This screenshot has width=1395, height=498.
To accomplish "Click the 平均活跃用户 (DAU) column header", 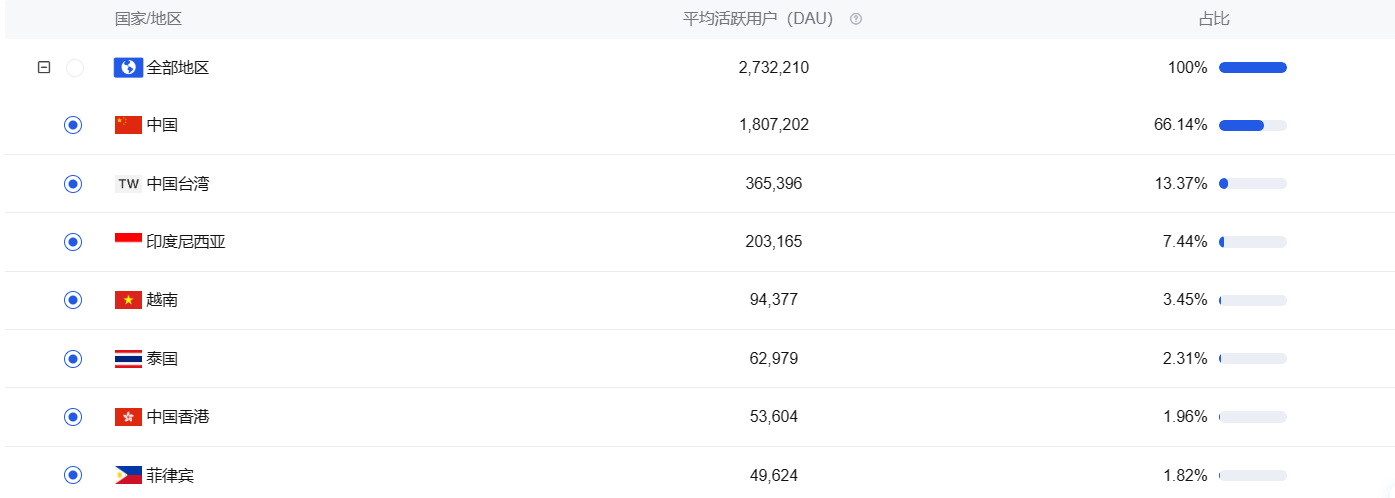I will coord(758,19).
